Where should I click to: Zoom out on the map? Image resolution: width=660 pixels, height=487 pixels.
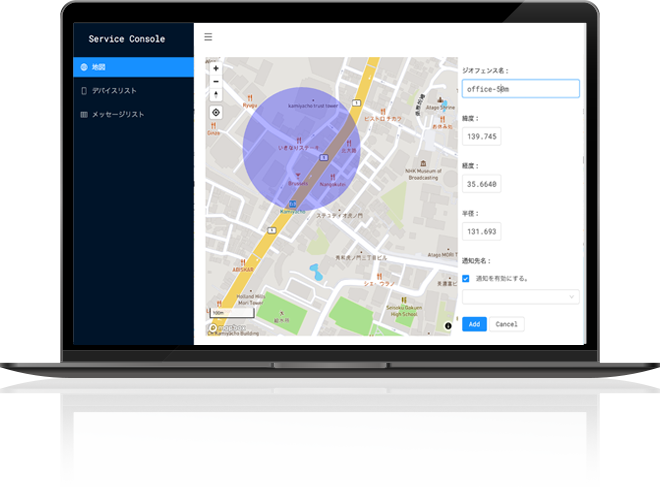[216, 82]
